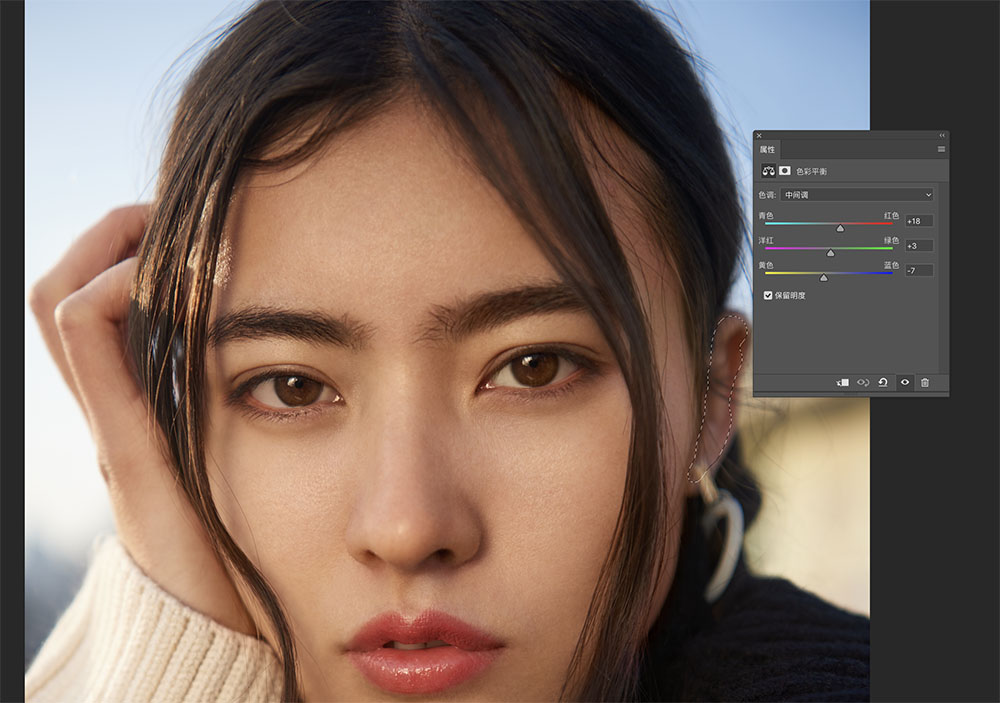The height and width of the screenshot is (703, 1000).
Task: Click the cyan-red slider handle
Action: pyautogui.click(x=840, y=228)
